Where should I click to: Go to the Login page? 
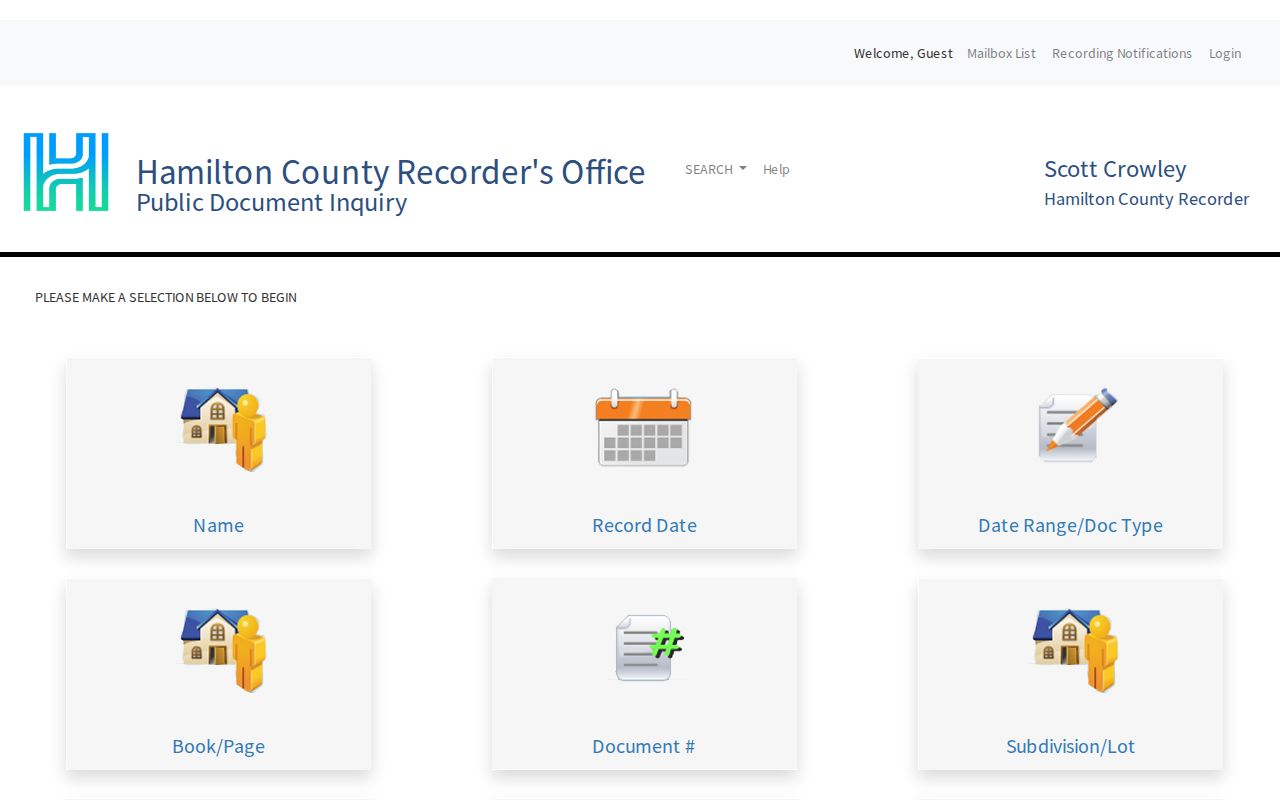point(1225,53)
